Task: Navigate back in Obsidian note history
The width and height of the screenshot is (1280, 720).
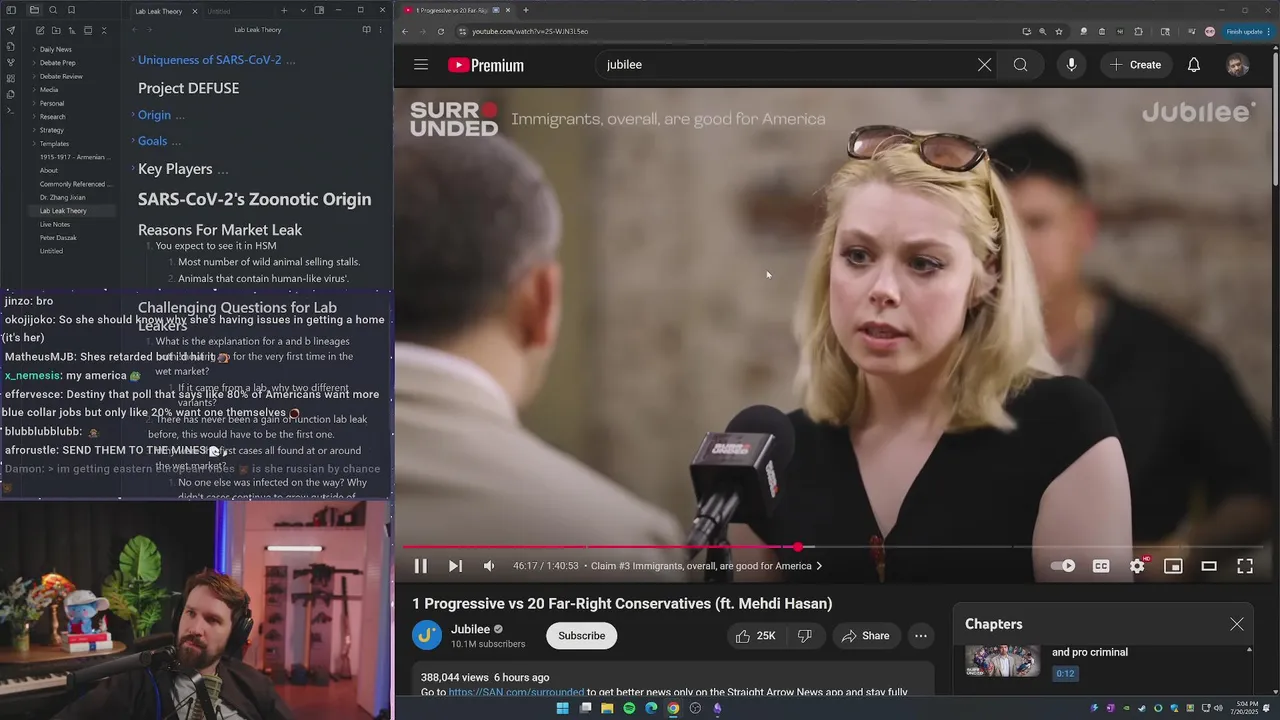Action: click(135, 30)
